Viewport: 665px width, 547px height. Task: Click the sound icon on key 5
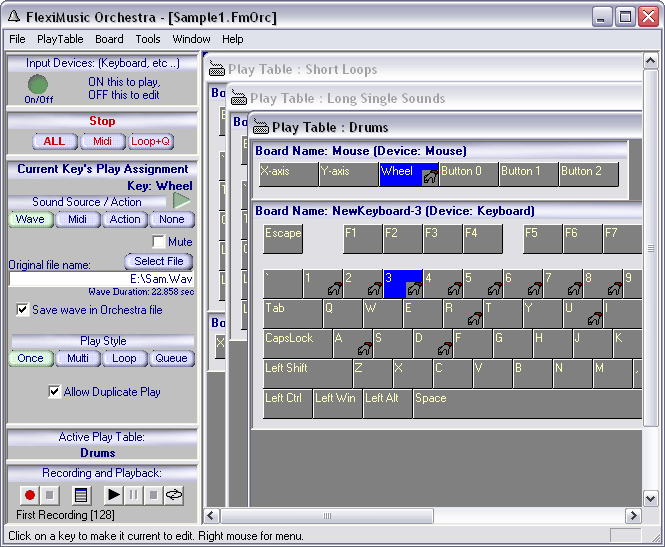click(x=495, y=288)
